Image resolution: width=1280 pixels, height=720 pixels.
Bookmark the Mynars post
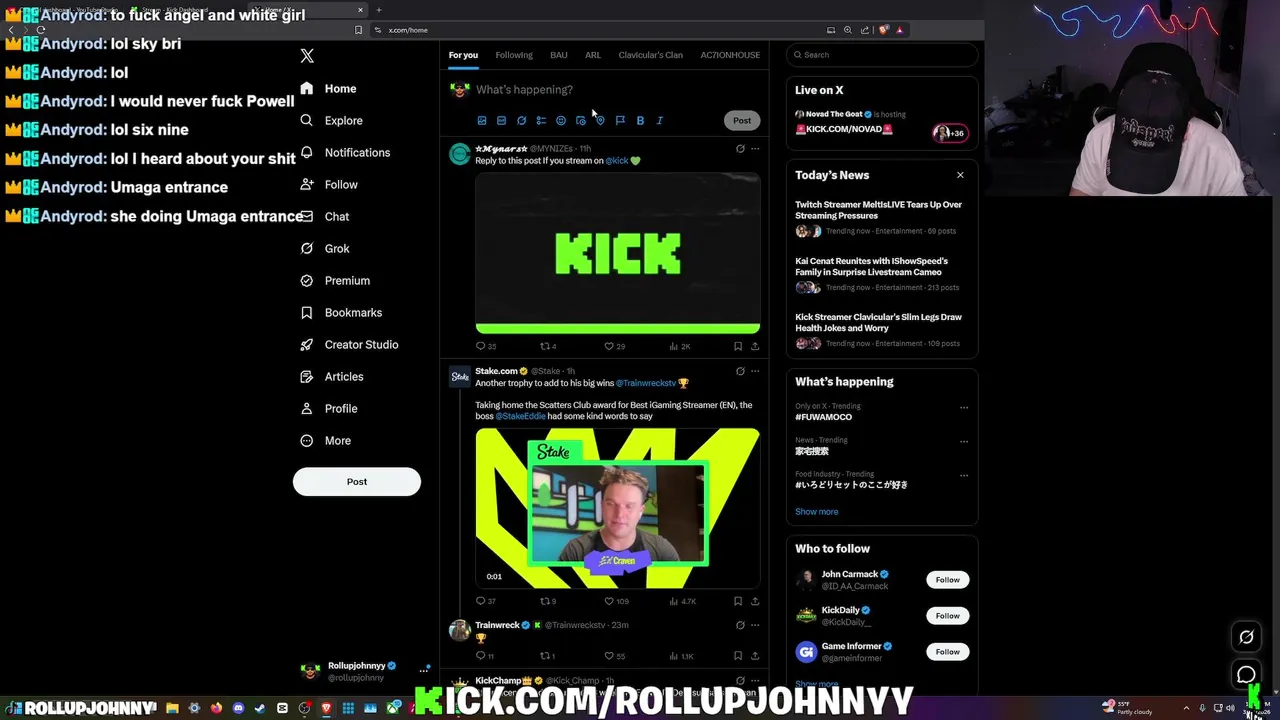[738, 346]
